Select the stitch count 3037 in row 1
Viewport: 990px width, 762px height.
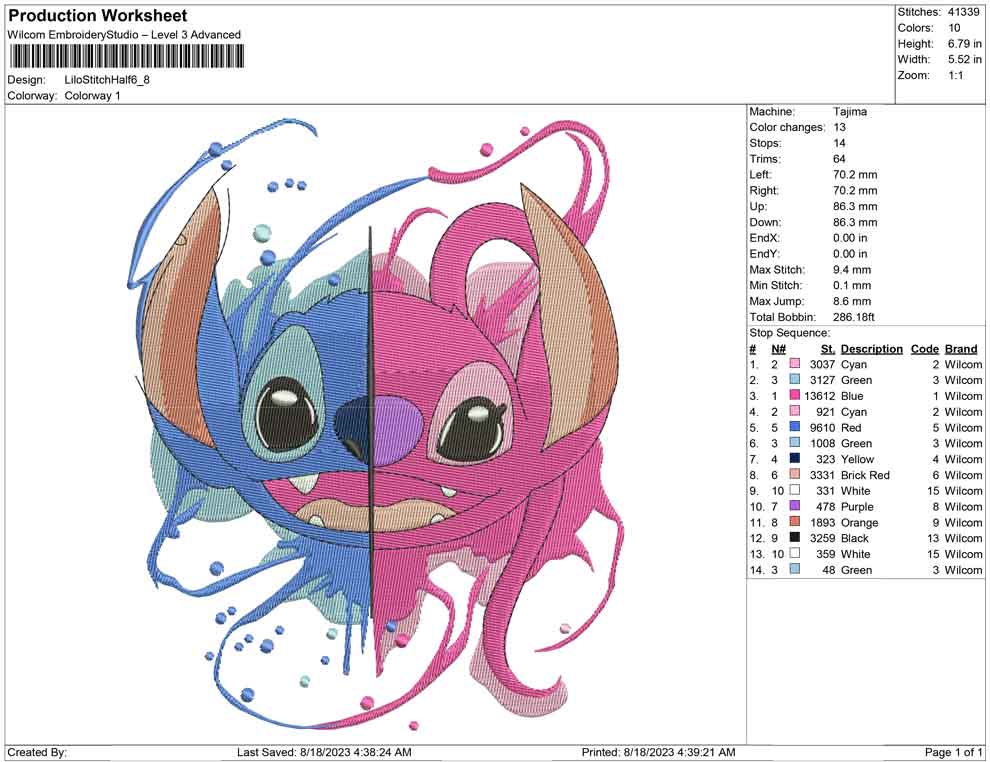coord(822,365)
